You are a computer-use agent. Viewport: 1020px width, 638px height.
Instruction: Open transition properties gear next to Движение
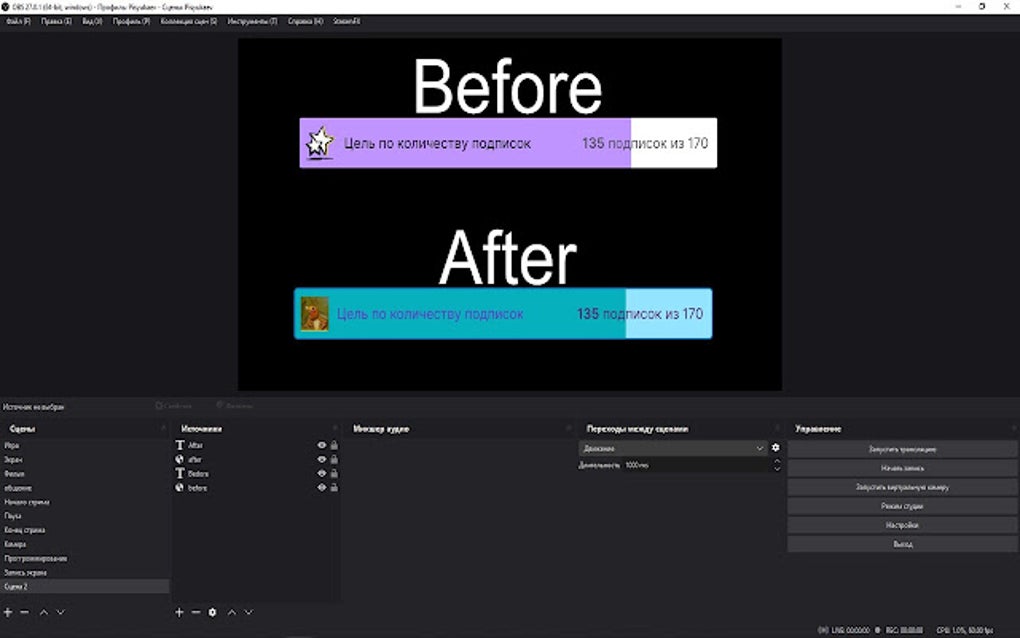(775, 447)
